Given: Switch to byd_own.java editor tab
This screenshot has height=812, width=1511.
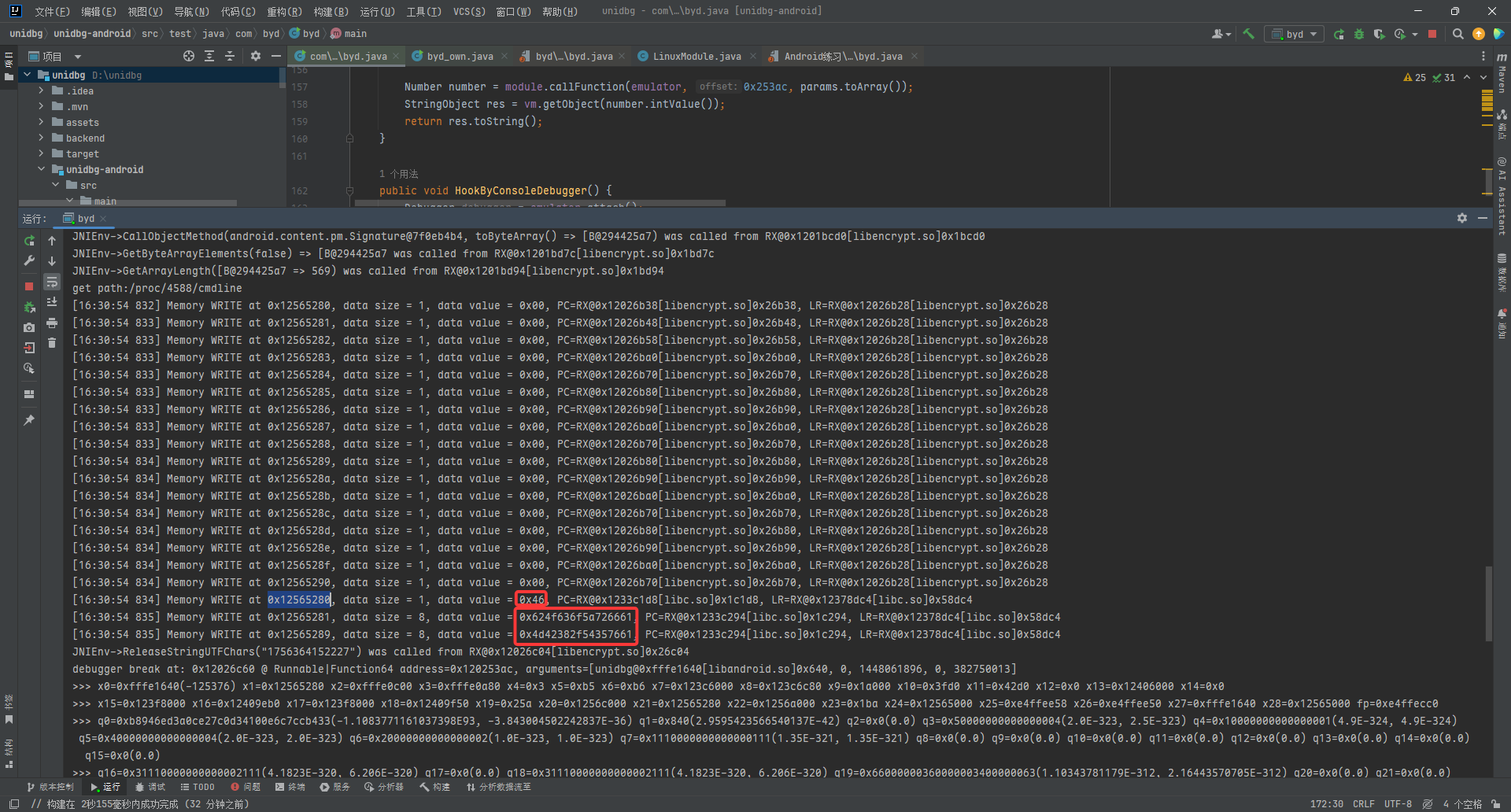Looking at the screenshot, I should tap(460, 56).
